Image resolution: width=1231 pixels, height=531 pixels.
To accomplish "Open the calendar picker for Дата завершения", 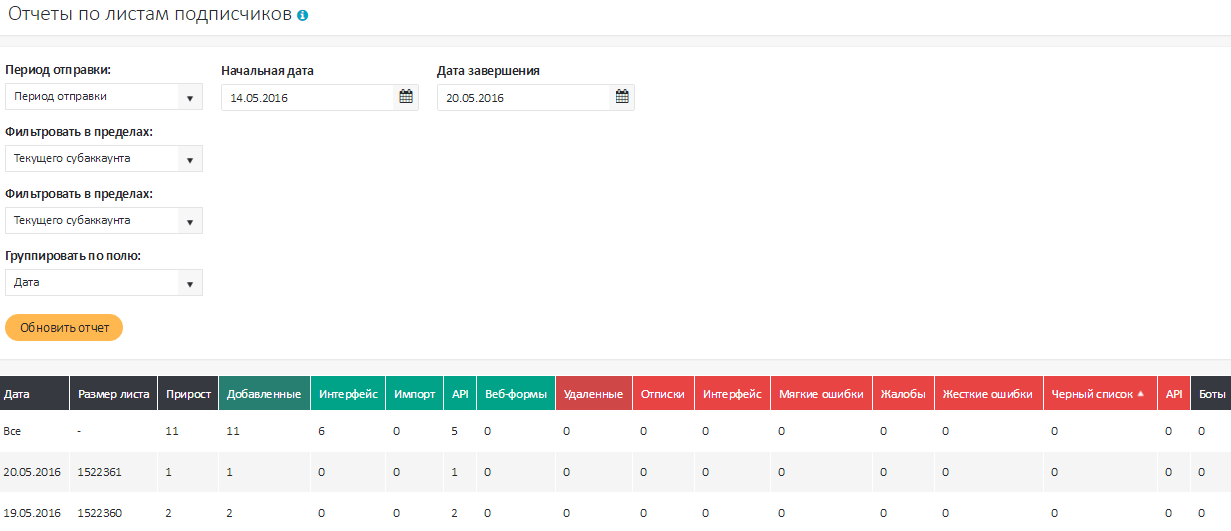I will [622, 97].
